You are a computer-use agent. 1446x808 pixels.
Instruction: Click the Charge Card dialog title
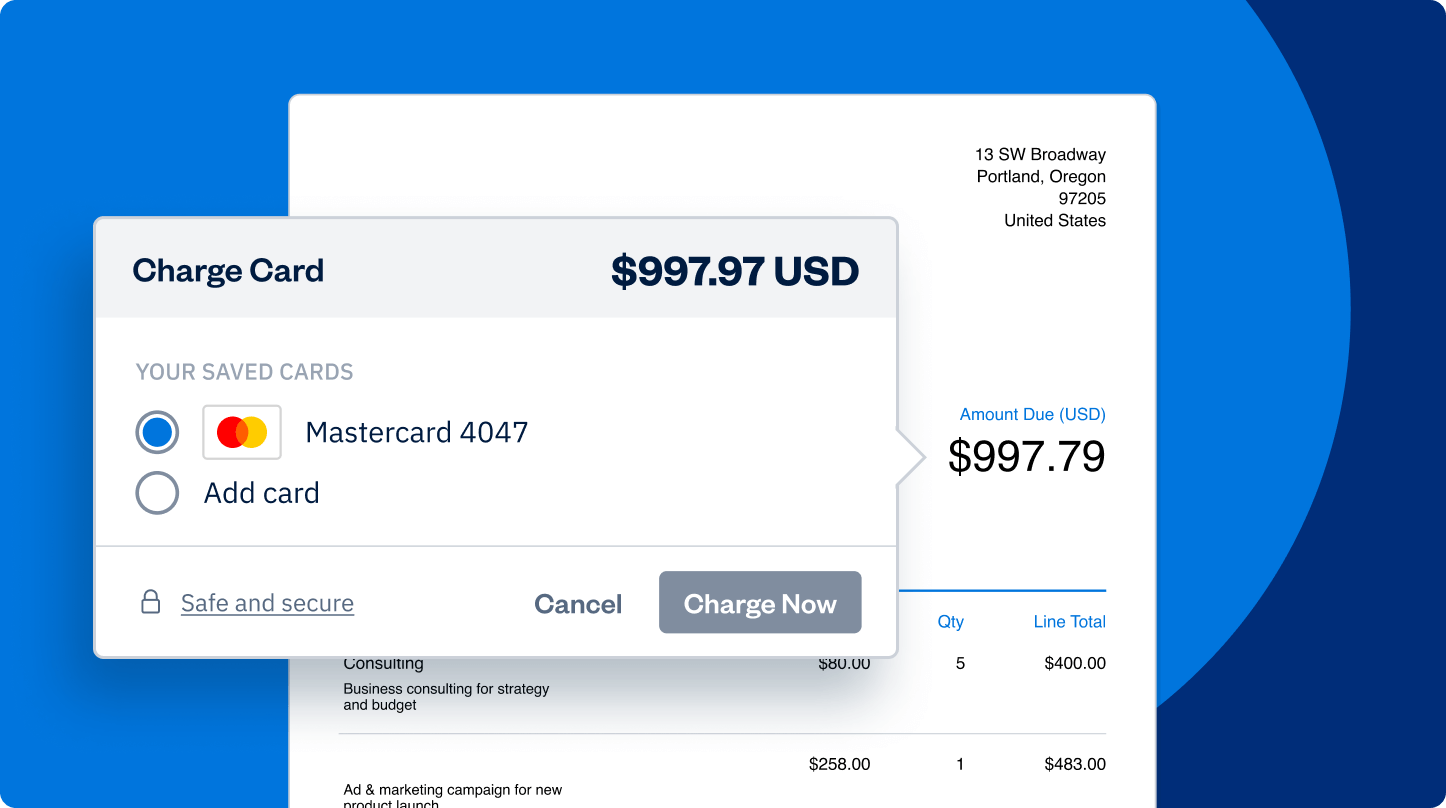click(228, 271)
